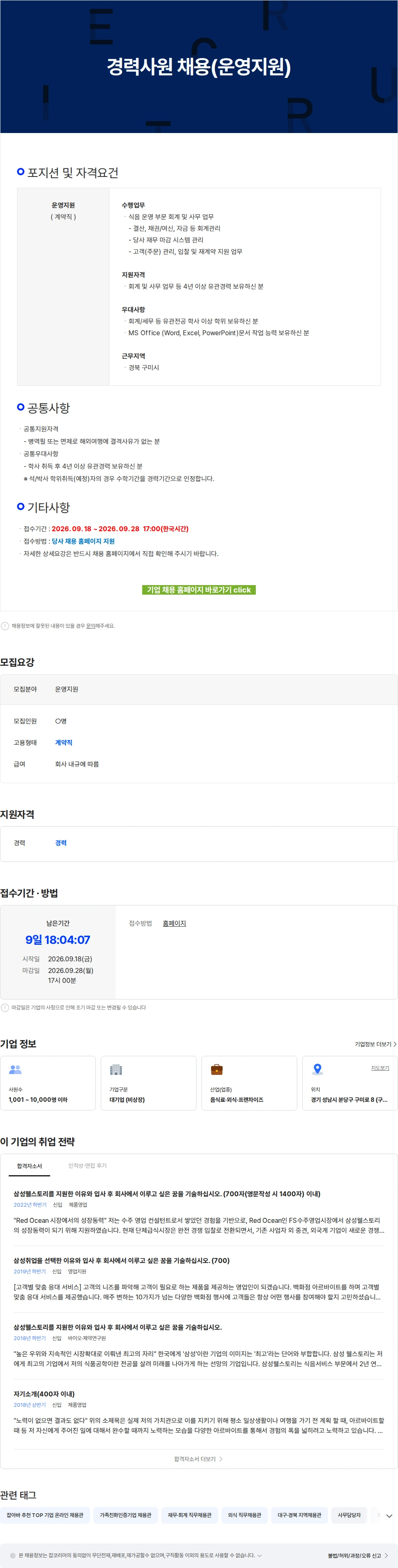Open the 삼성취업을 선택한 이유 essay (2019)
The image size is (398, 1568).
click(x=199, y=1278)
